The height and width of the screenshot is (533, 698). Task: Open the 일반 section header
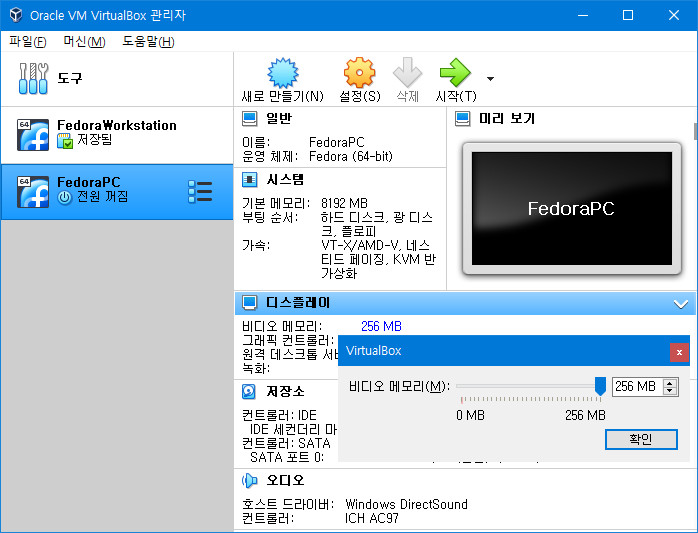[x=279, y=118]
